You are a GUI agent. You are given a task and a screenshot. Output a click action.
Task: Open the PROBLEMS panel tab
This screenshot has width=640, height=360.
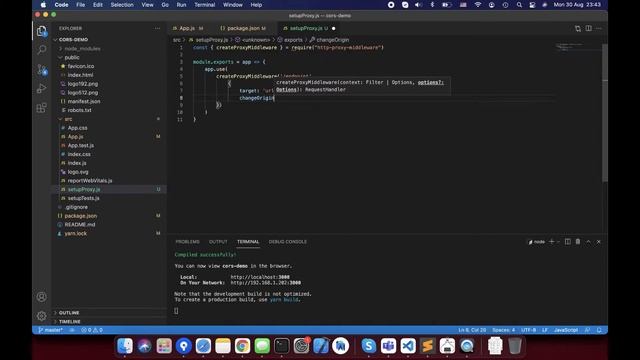click(188, 242)
